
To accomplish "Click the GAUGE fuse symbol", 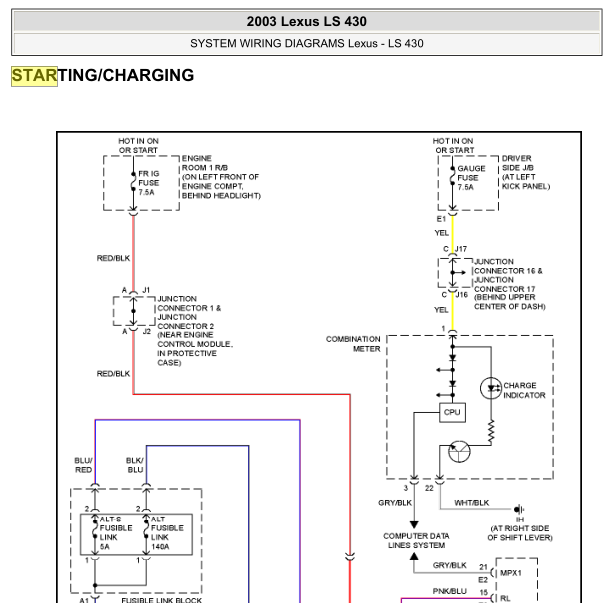I will (x=452, y=176).
